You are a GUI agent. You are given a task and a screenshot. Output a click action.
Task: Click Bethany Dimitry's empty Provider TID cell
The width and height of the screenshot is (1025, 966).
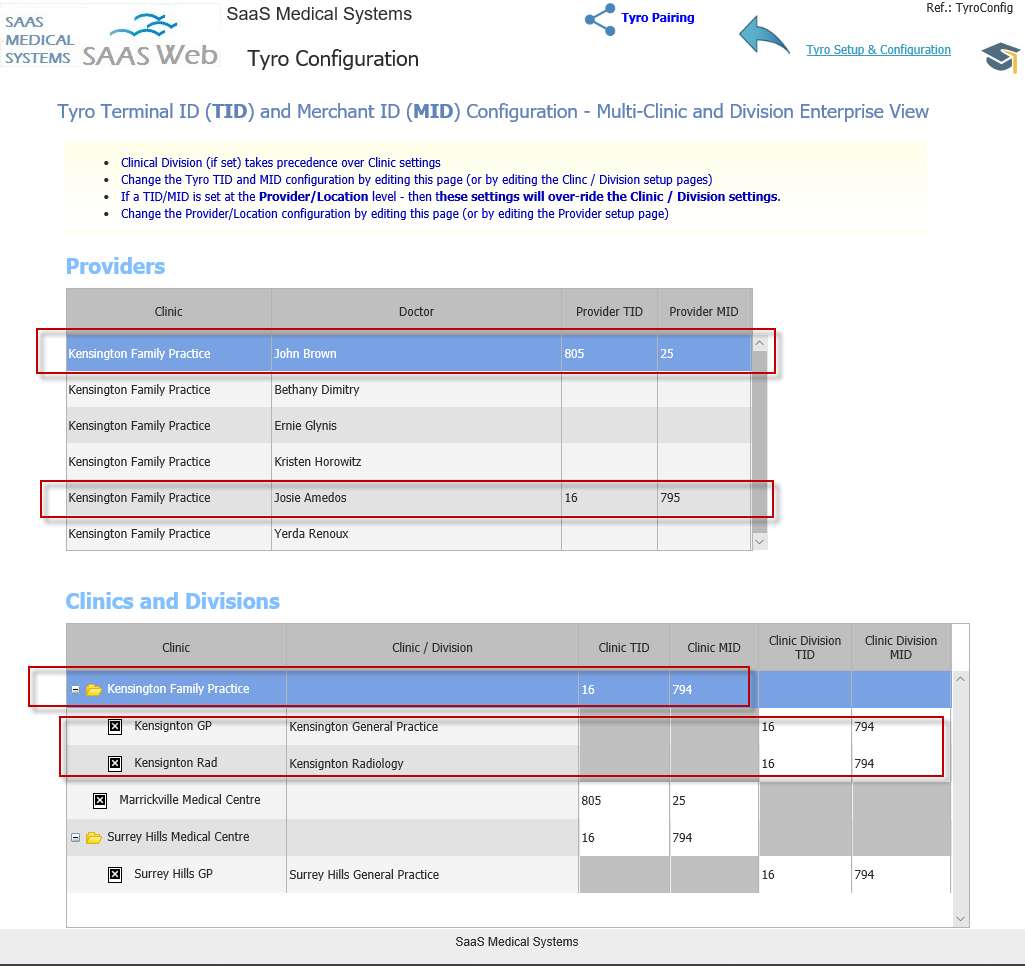tap(609, 390)
